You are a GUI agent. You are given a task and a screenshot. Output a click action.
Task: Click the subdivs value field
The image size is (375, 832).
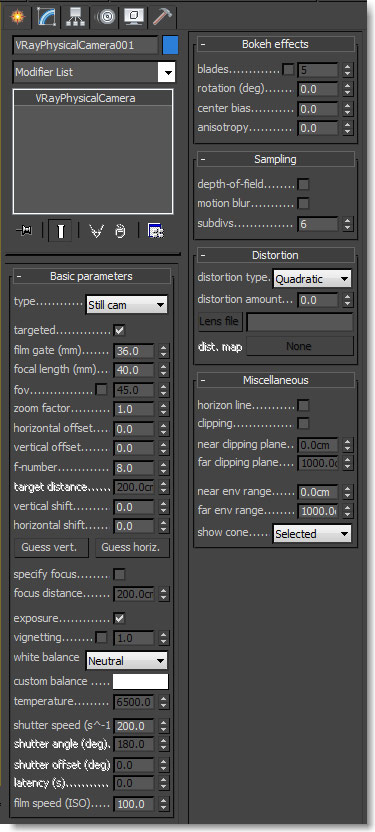pyautogui.click(x=318, y=224)
